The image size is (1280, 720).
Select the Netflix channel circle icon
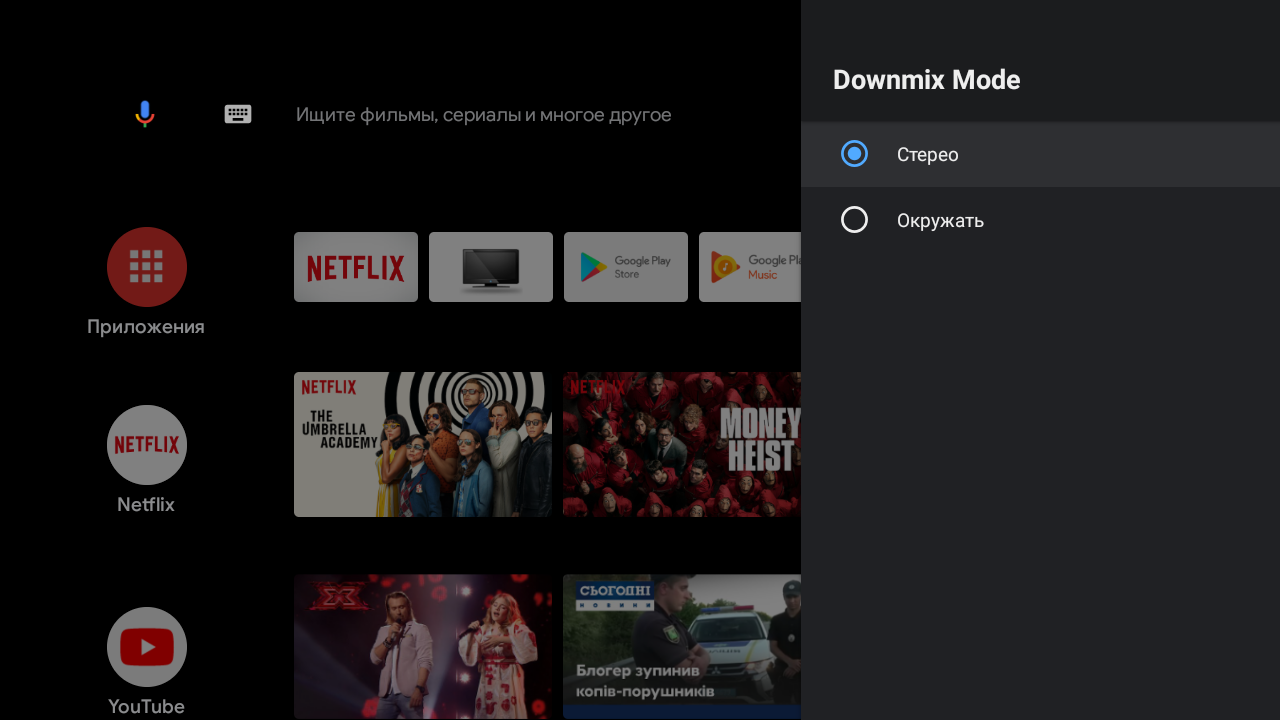coord(147,445)
